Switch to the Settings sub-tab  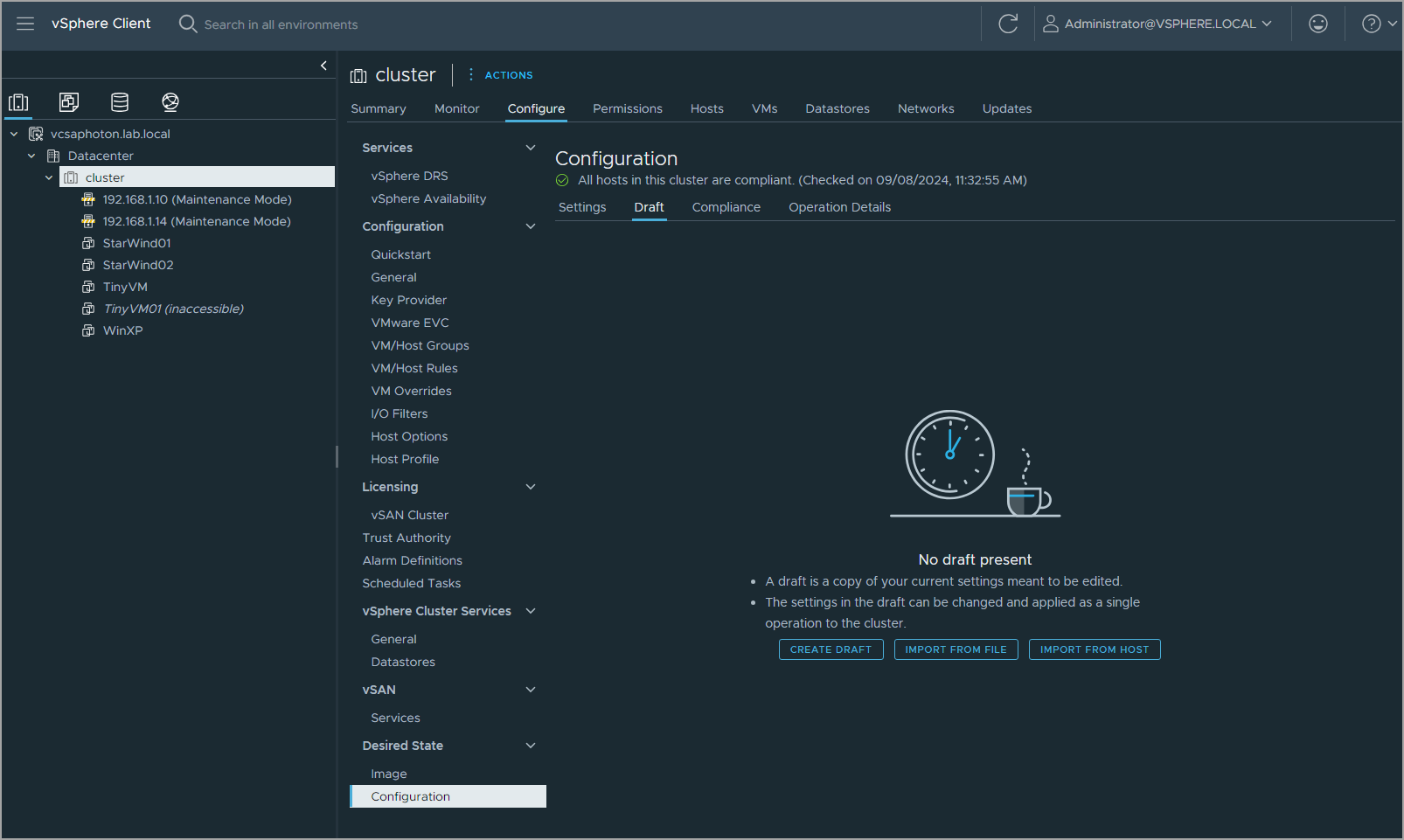pos(582,207)
